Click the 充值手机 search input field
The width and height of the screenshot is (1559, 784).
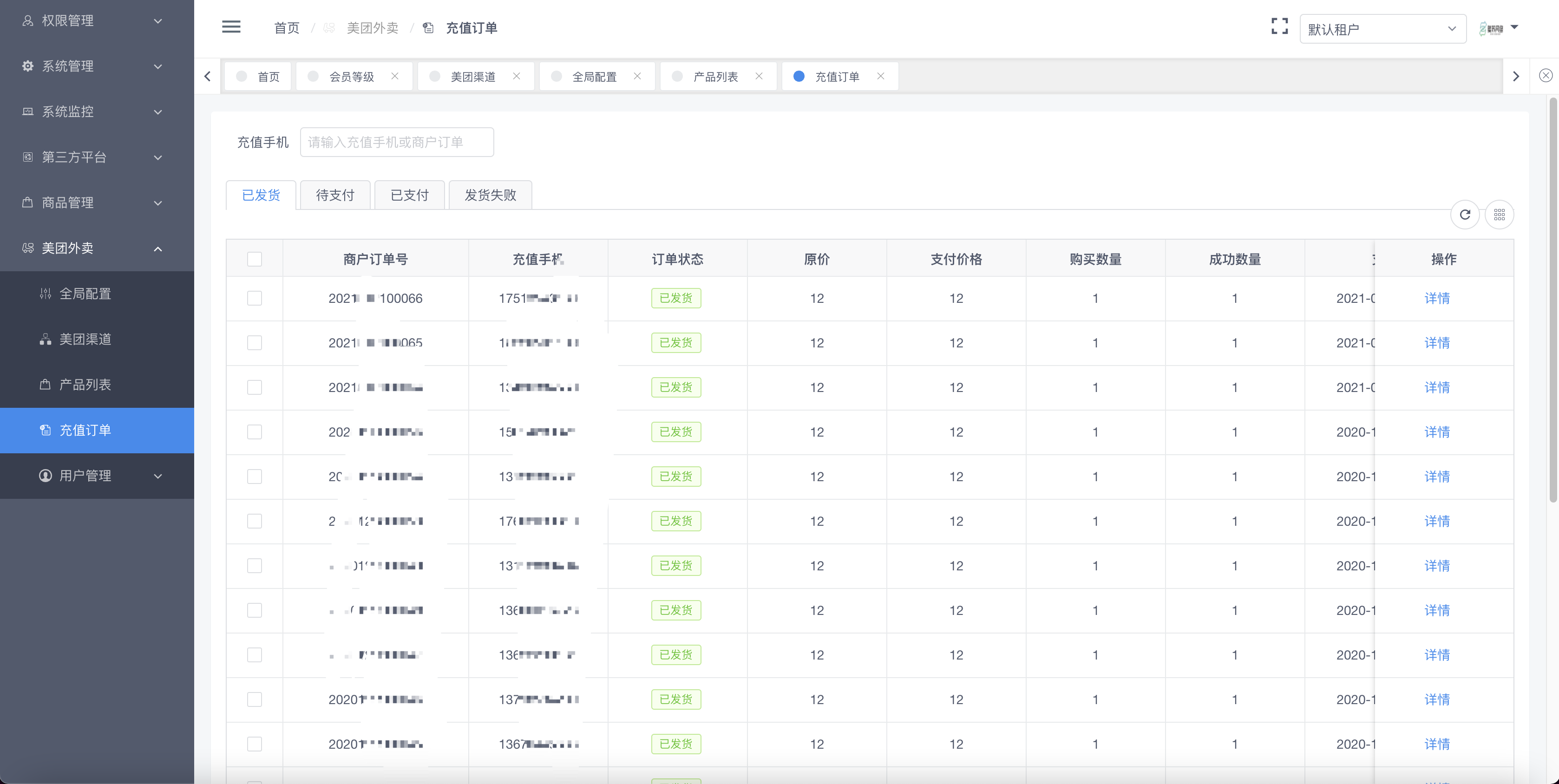[396, 142]
